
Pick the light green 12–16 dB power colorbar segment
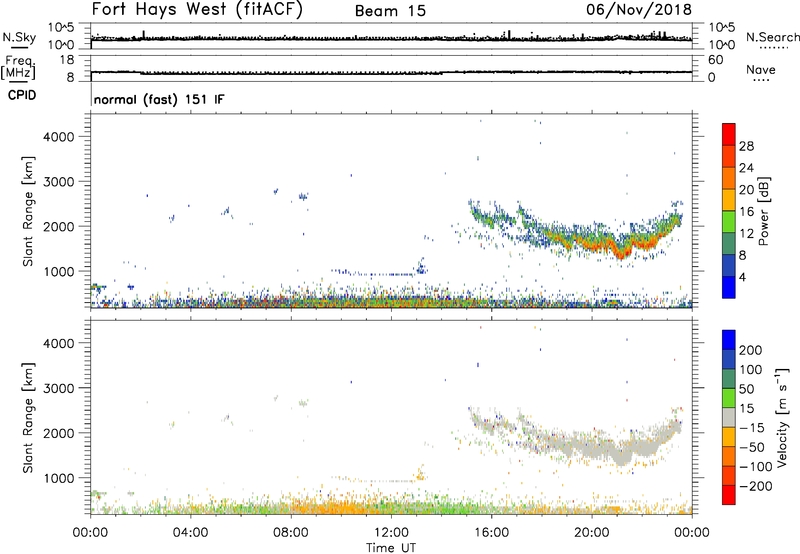coord(729,222)
